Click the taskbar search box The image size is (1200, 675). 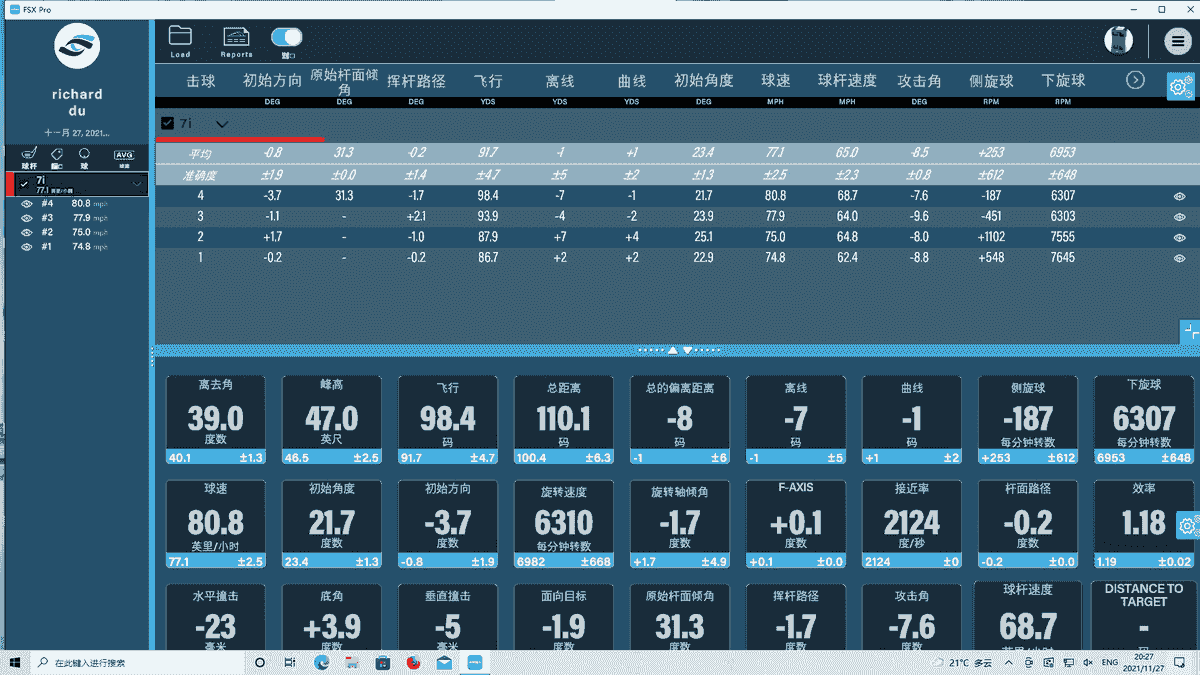tap(136, 662)
